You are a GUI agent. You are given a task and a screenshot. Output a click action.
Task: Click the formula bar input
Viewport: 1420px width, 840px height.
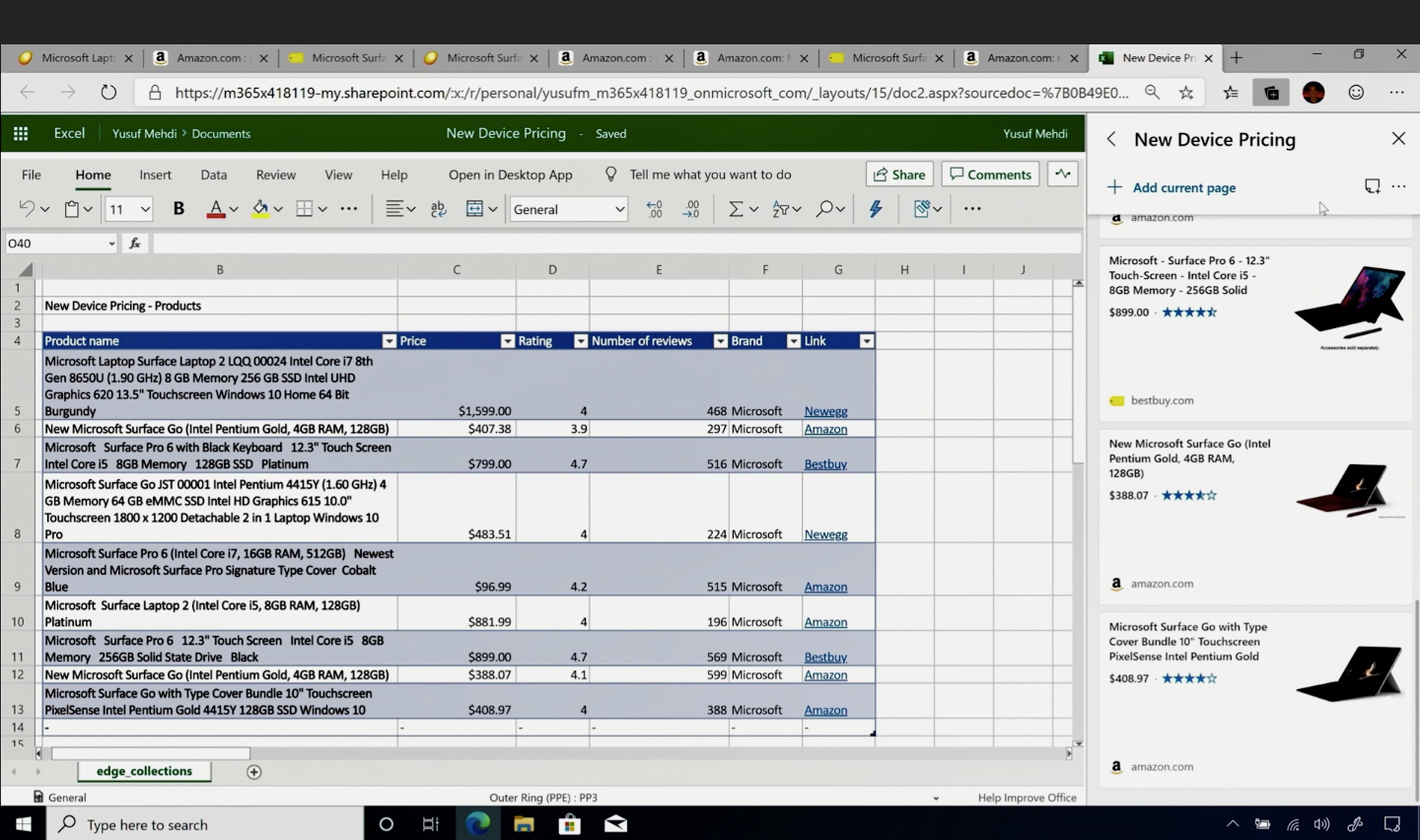(x=616, y=244)
